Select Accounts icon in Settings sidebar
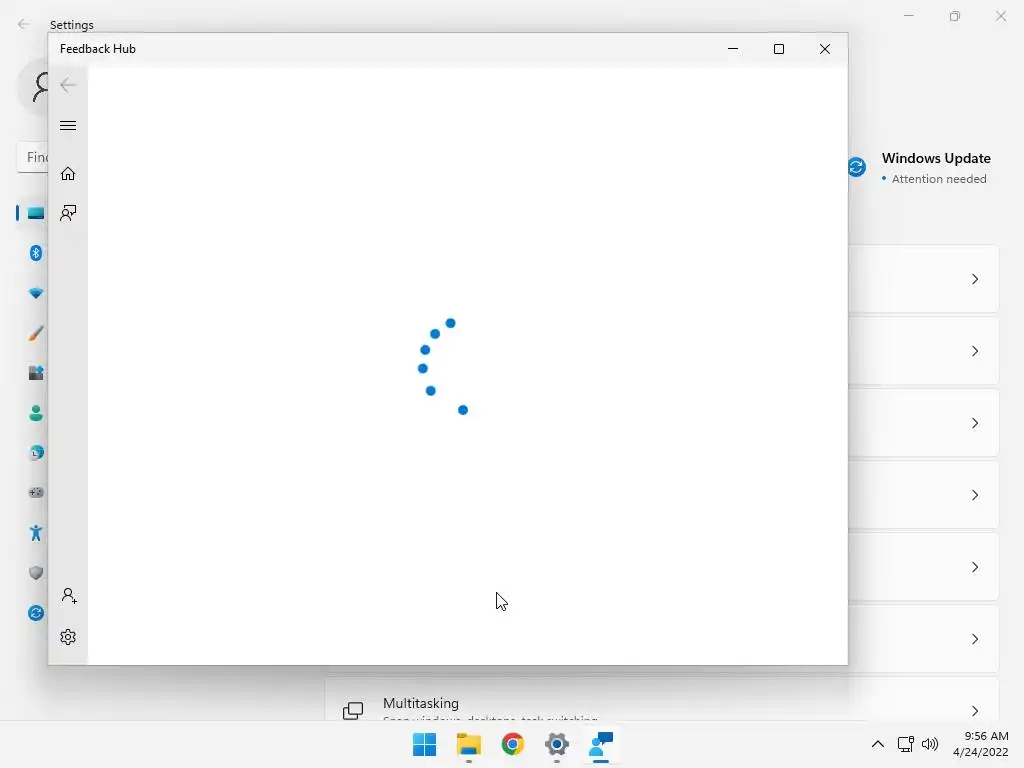The height and width of the screenshot is (768, 1024). pos(36,413)
